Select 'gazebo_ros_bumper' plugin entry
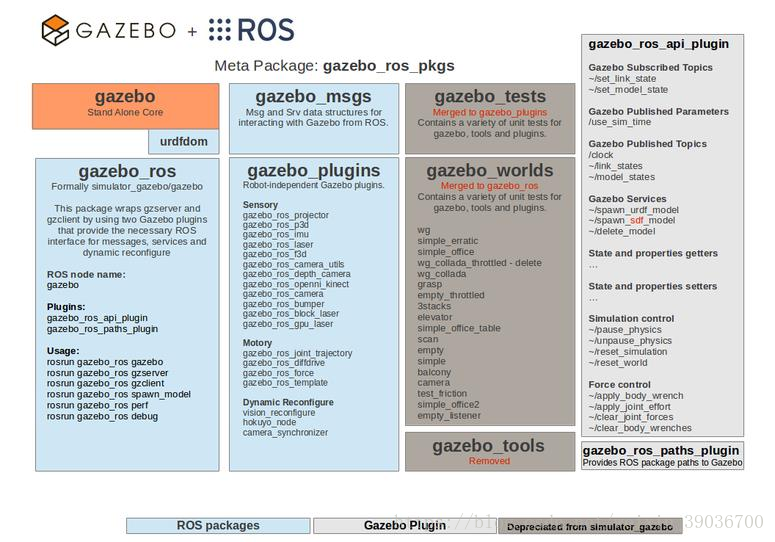775x542 pixels. 283,304
